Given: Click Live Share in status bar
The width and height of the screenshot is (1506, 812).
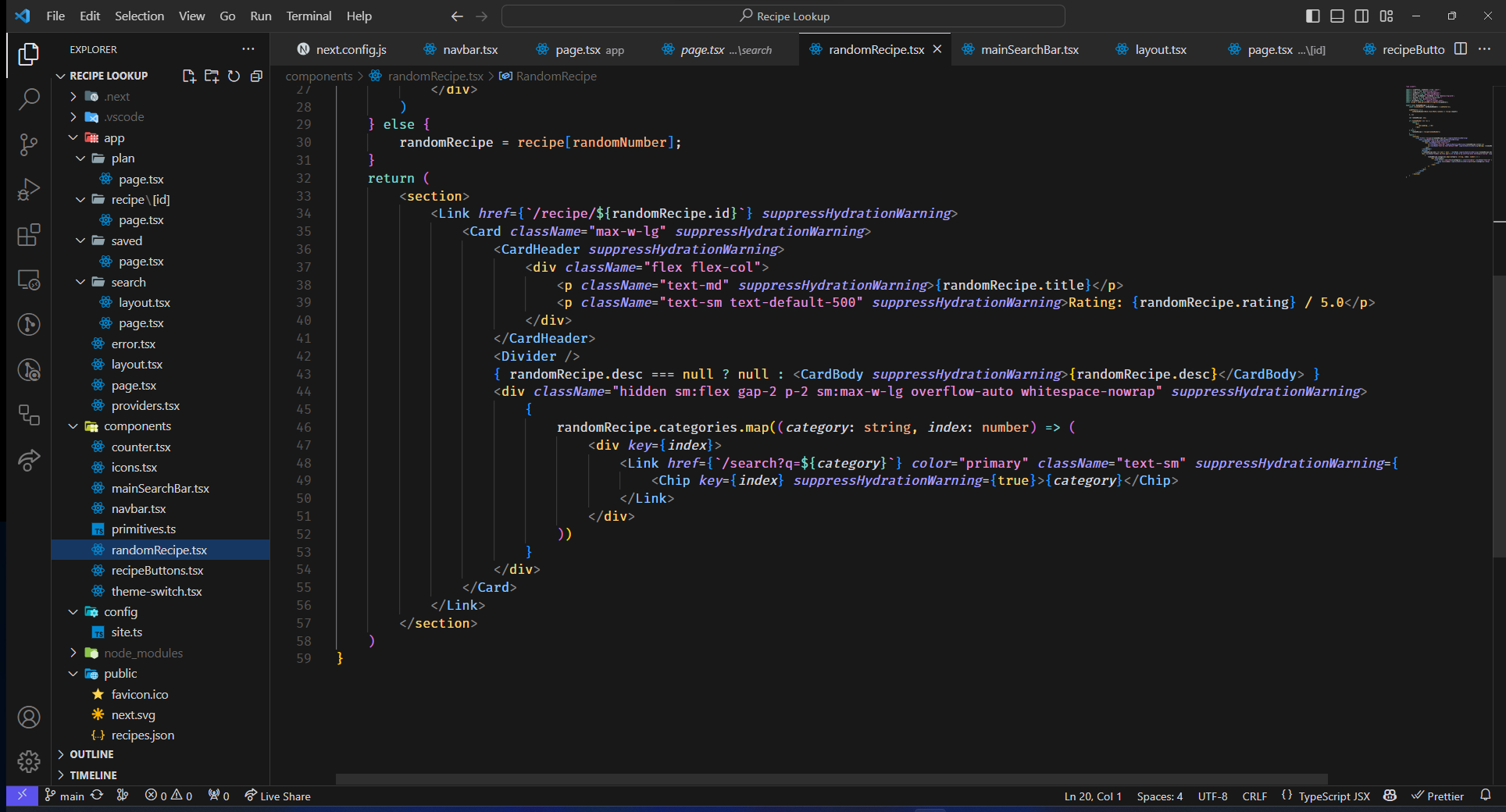Looking at the screenshot, I should (277, 796).
